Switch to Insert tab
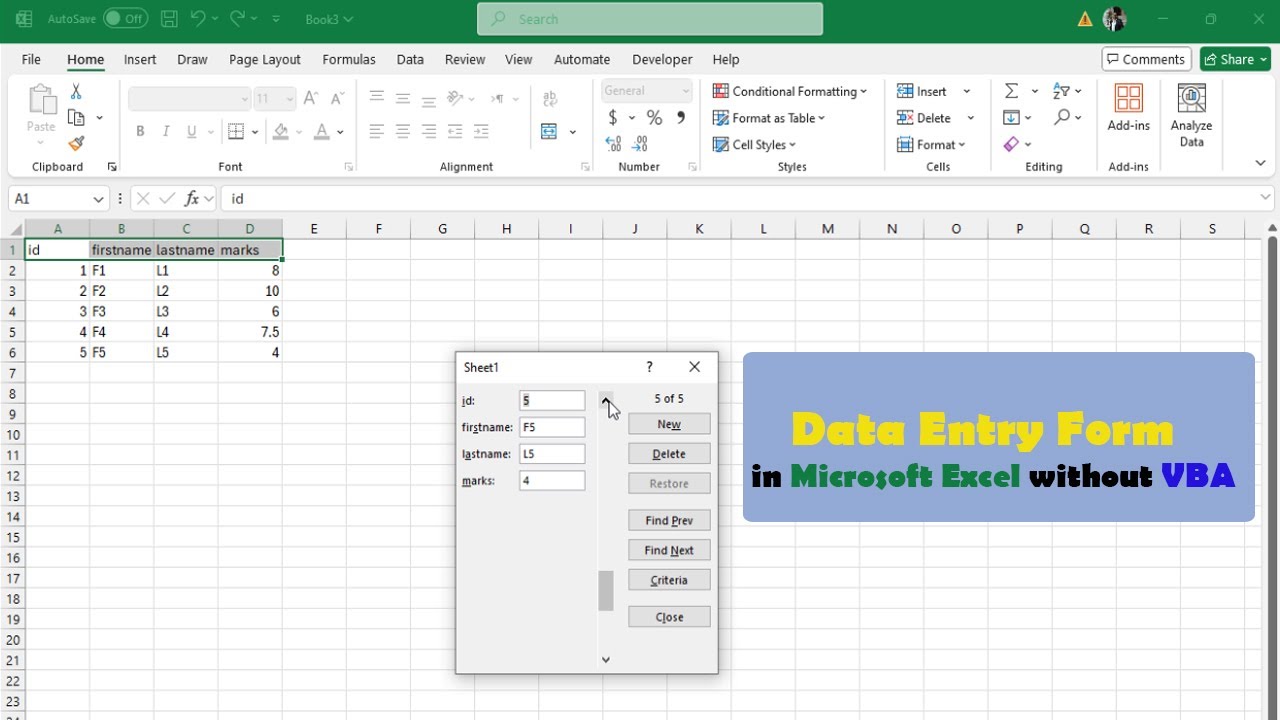This screenshot has width=1280, height=720. click(x=140, y=59)
